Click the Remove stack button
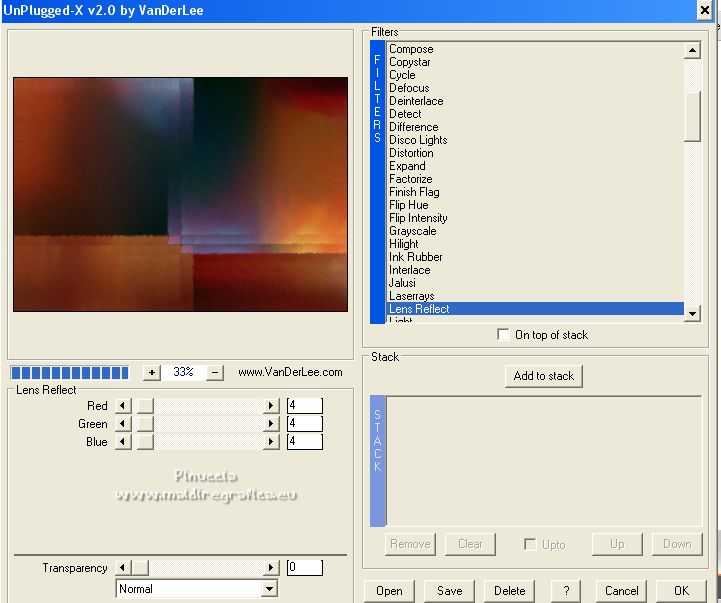721x603 pixels. 410,544
